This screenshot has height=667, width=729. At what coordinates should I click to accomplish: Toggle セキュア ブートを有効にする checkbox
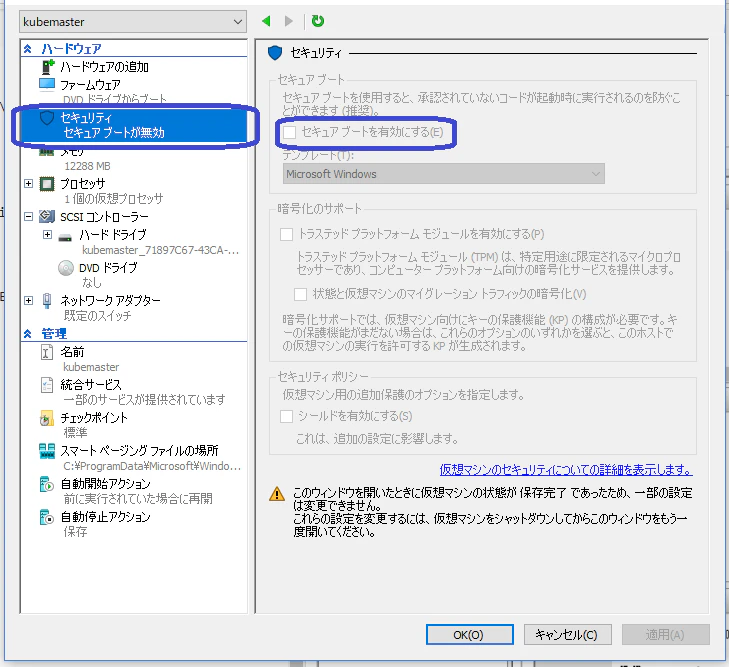click(290, 132)
